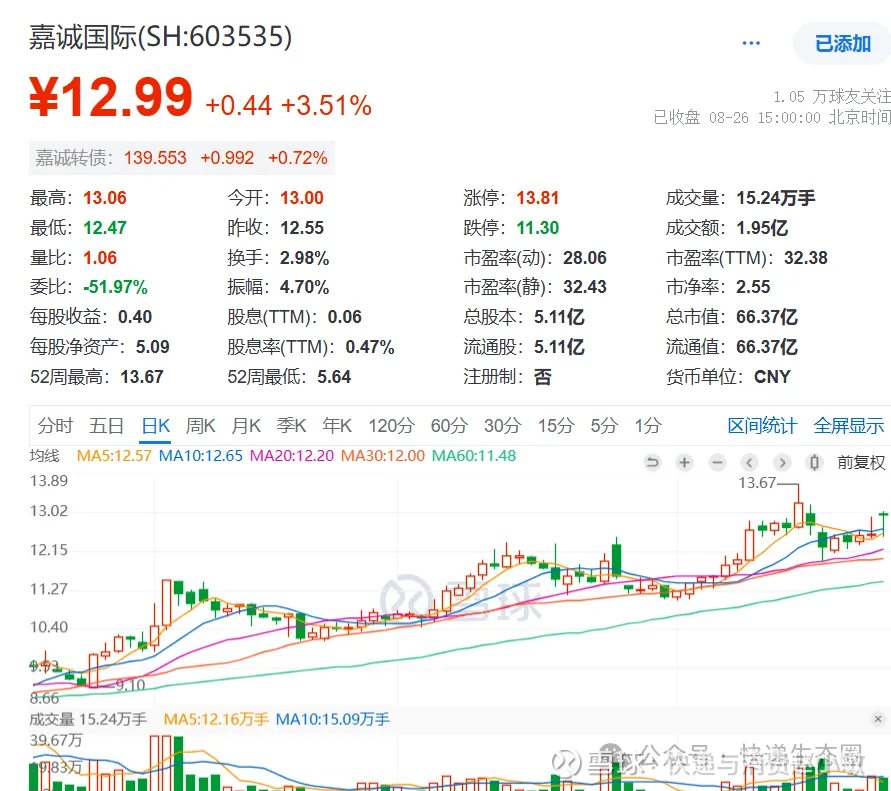
Task: Select the 日K chart tab
Action: click(x=156, y=425)
